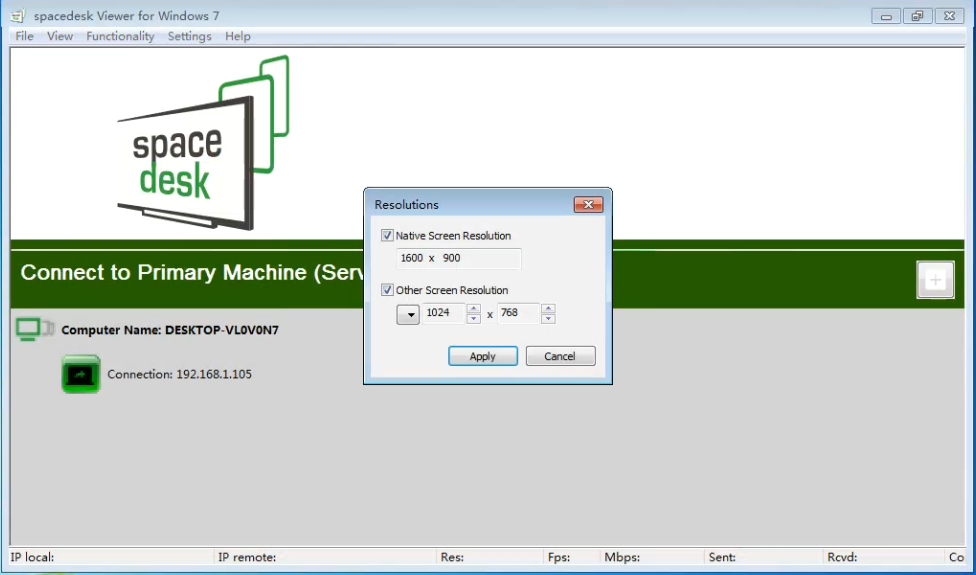This screenshot has height=575, width=976.
Task: Click the computer monitor icon beside Computer Name
Action: (35, 329)
